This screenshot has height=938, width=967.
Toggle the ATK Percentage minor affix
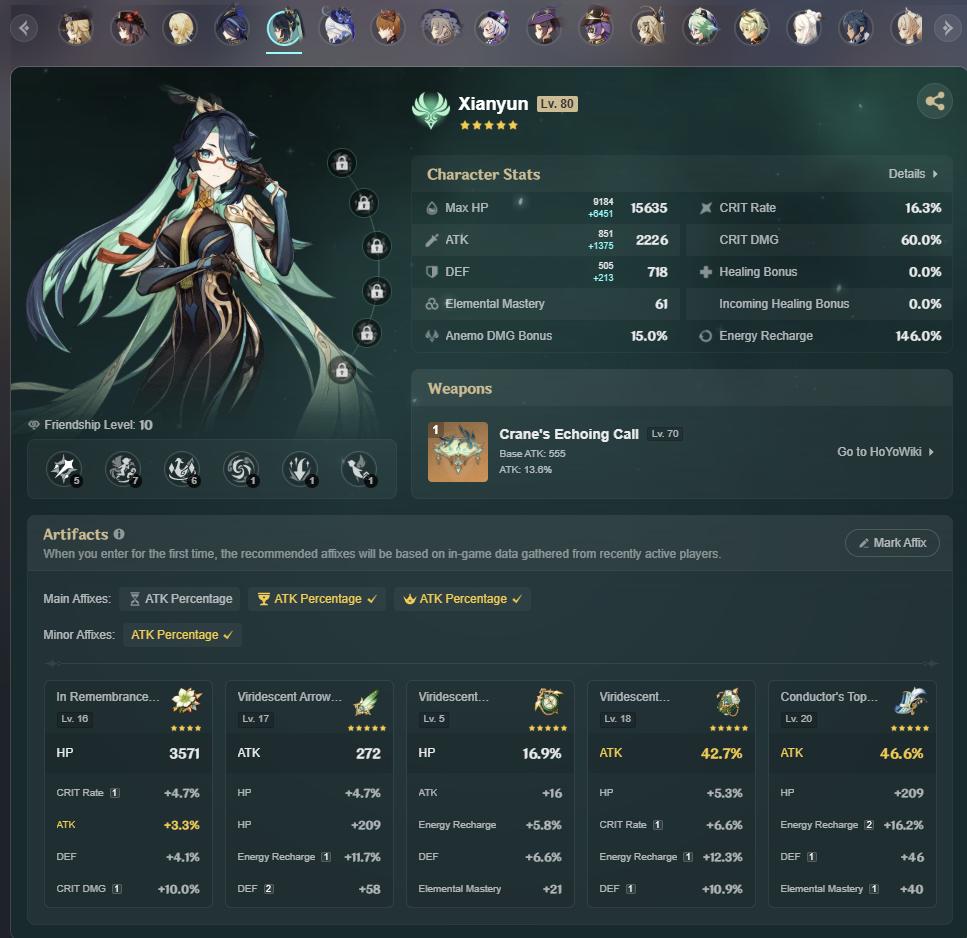(x=182, y=635)
